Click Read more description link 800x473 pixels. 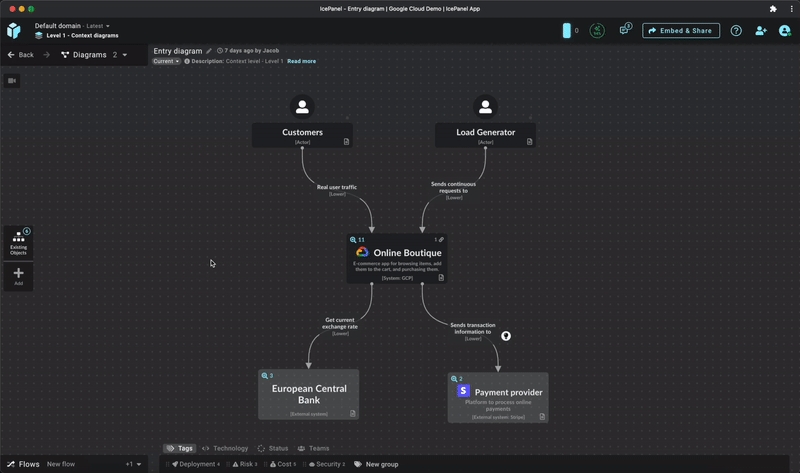[x=302, y=61]
